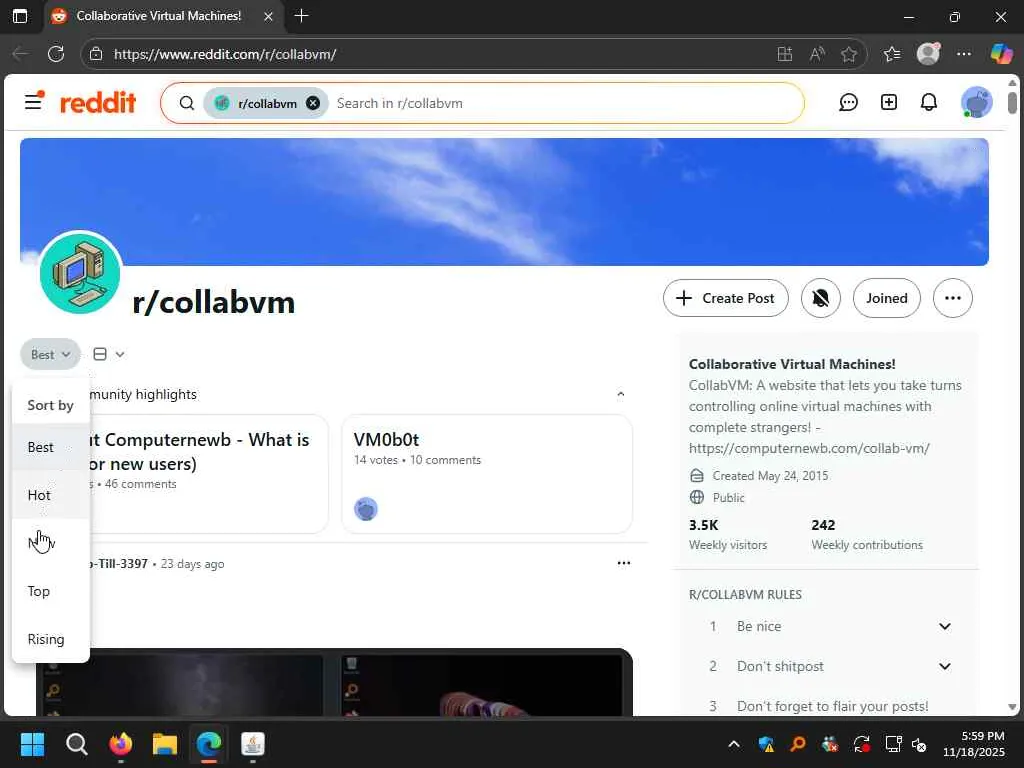
Task: Open Firefox from the taskbar
Action: tap(120, 744)
